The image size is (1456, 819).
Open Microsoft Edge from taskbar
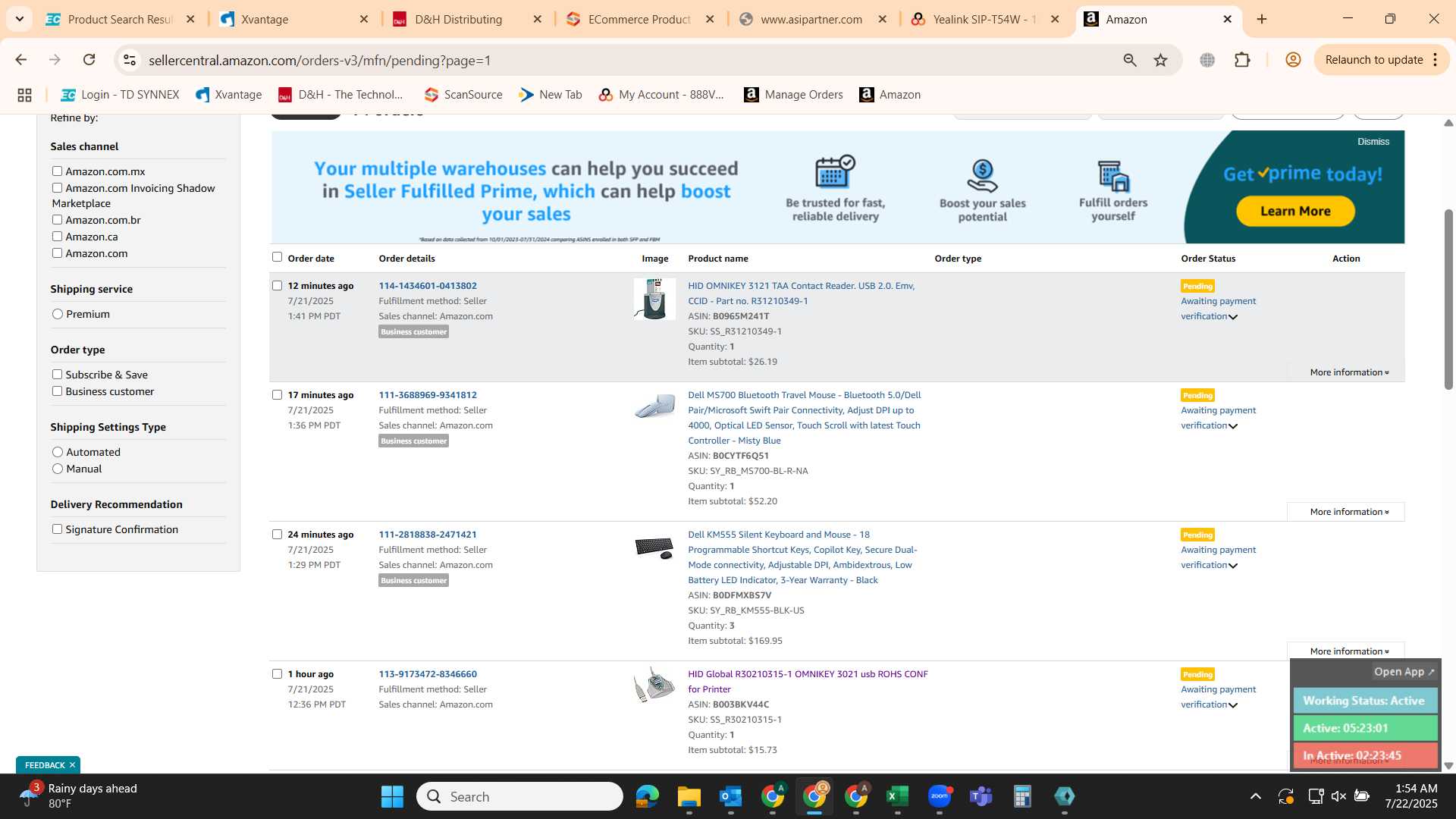pyautogui.click(x=647, y=796)
